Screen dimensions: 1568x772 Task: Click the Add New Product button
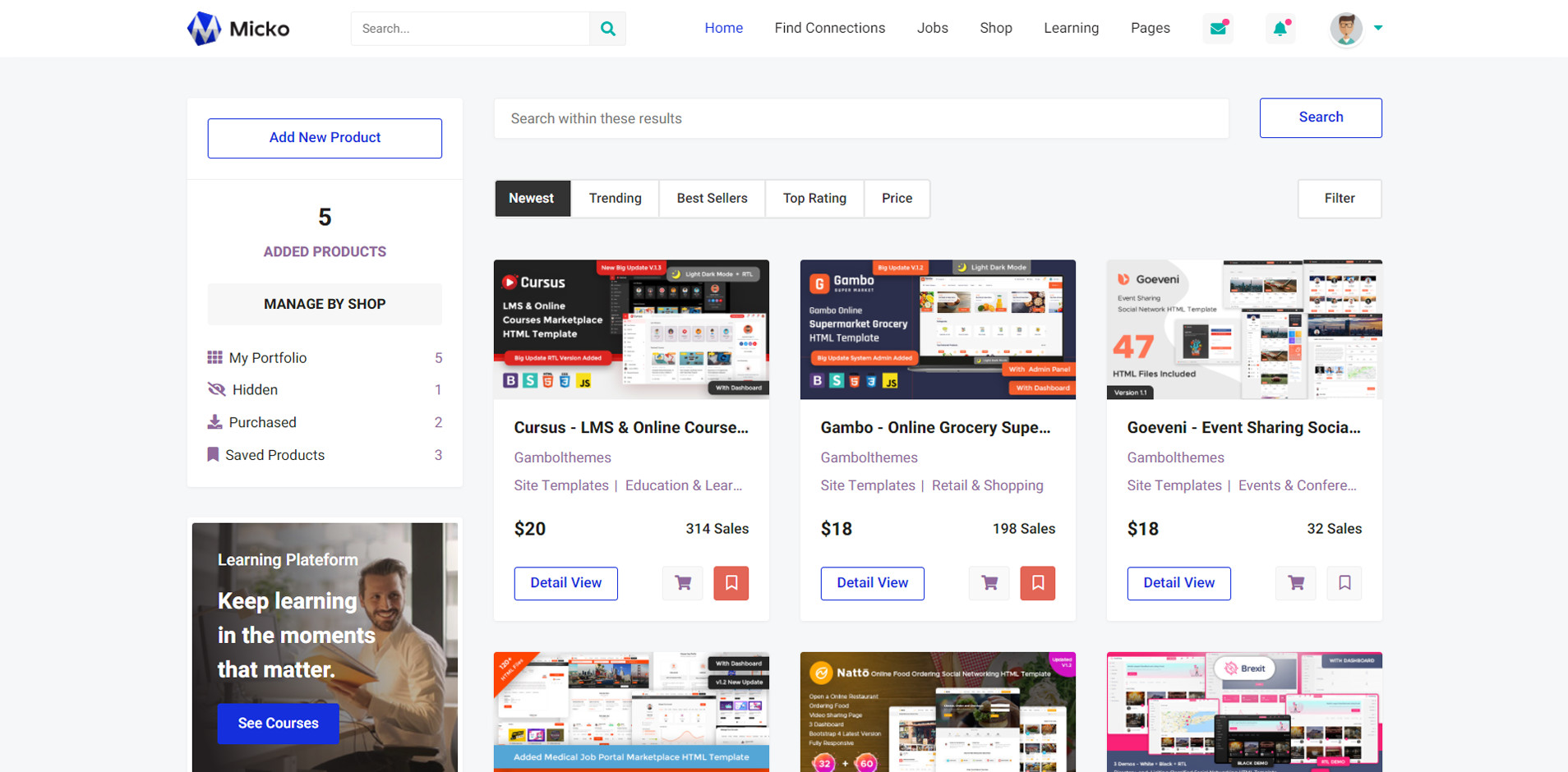(325, 138)
